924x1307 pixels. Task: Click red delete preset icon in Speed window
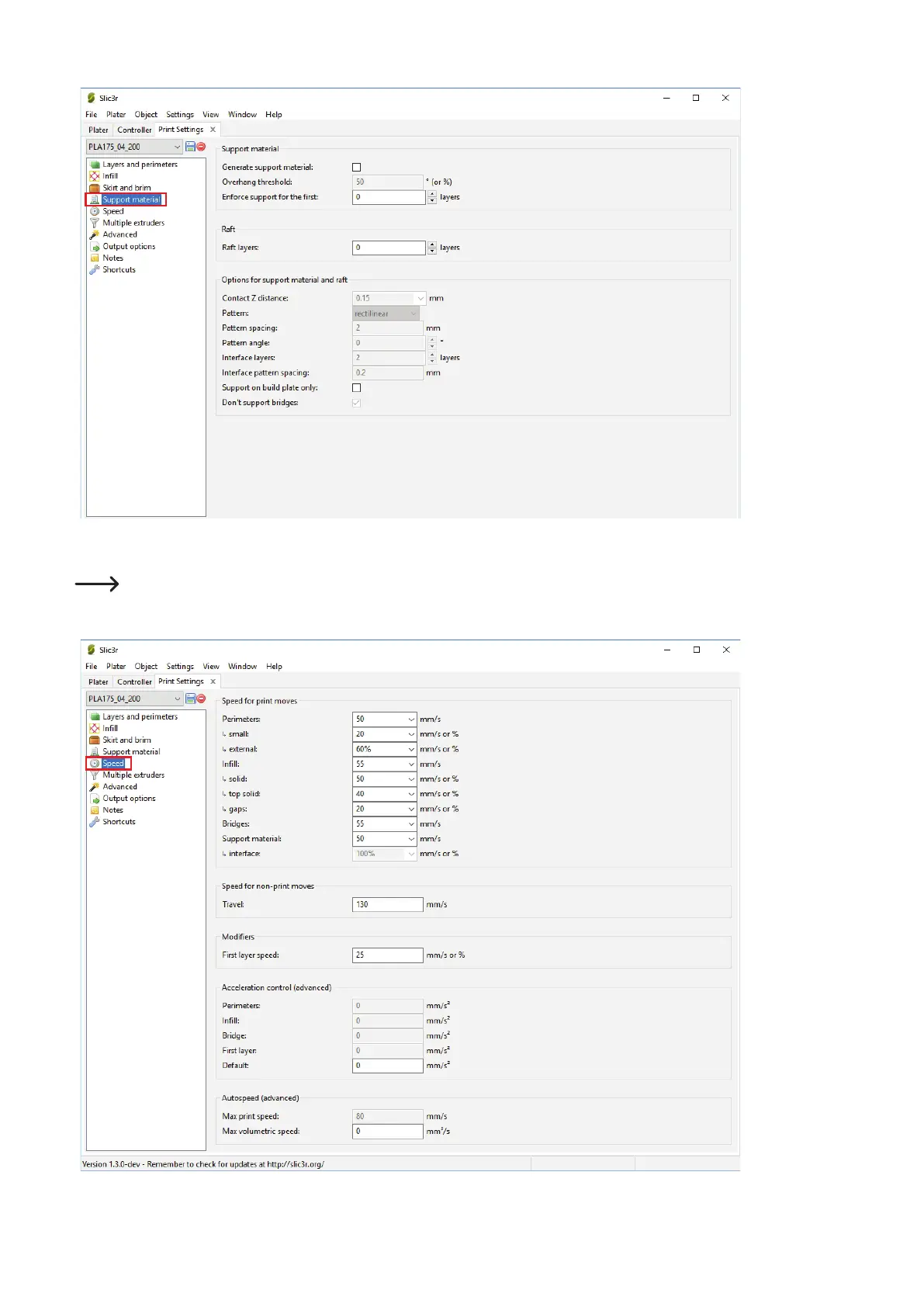201,699
